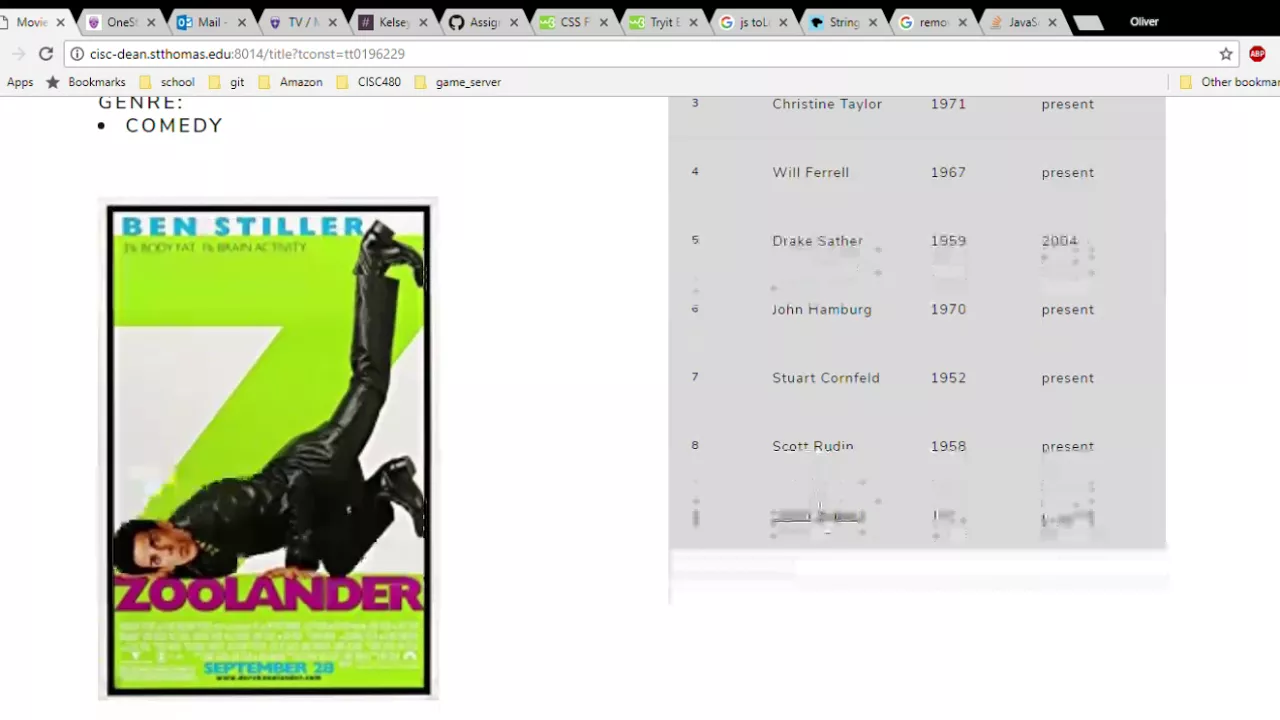Open the Bookmarks star entry
The image size is (1280, 720).
(x=86, y=82)
